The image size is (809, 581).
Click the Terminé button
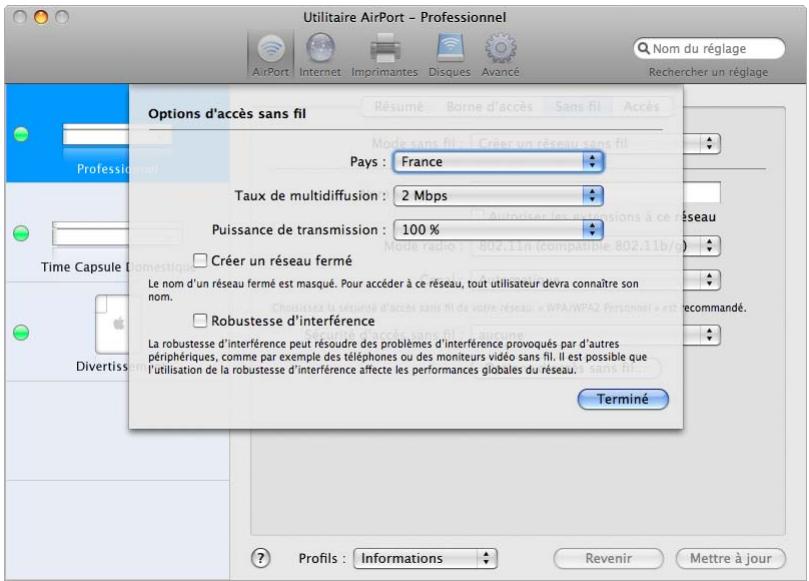tap(623, 399)
